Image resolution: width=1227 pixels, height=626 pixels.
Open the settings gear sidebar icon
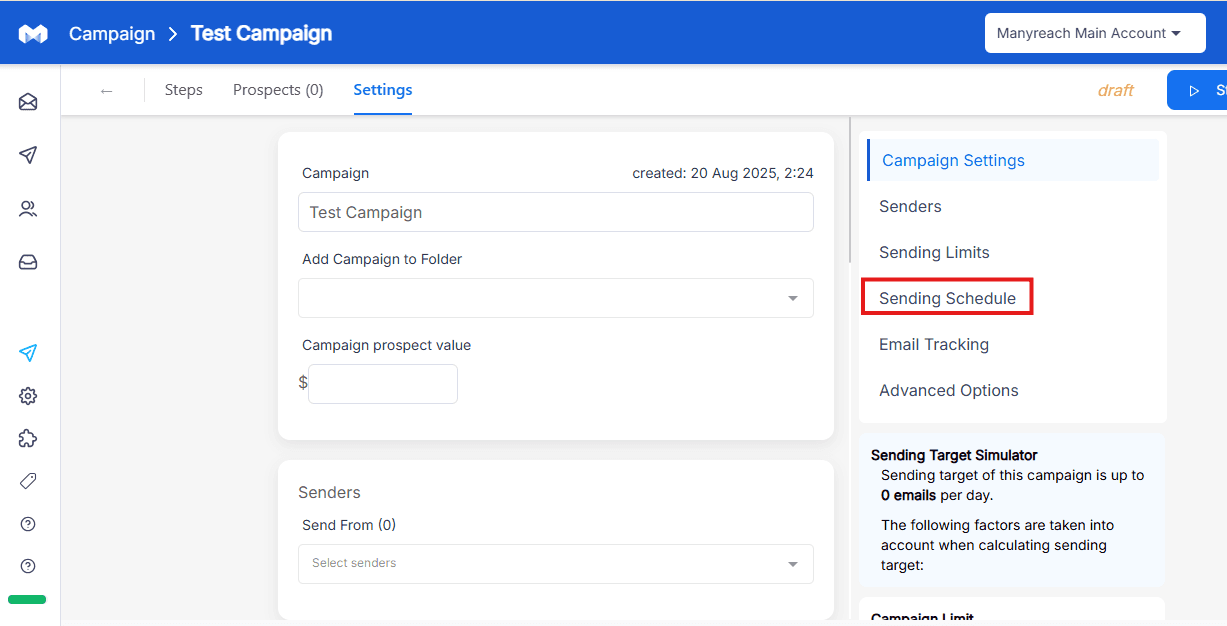[x=28, y=396]
